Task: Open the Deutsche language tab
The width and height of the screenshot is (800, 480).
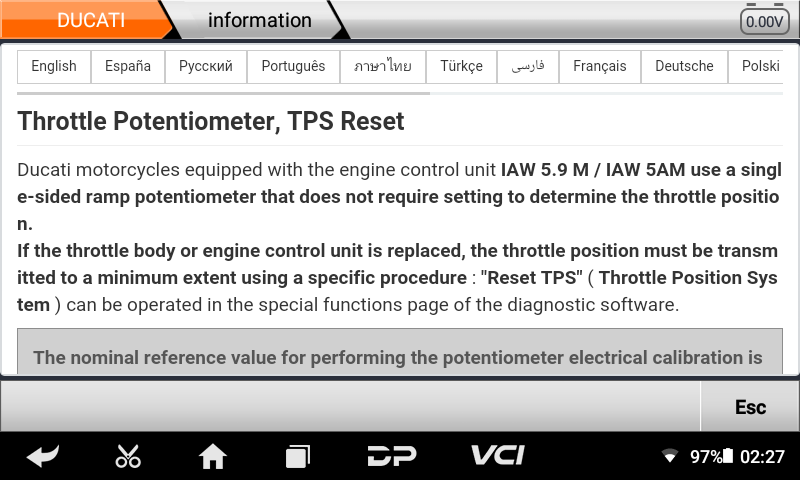Action: point(684,66)
